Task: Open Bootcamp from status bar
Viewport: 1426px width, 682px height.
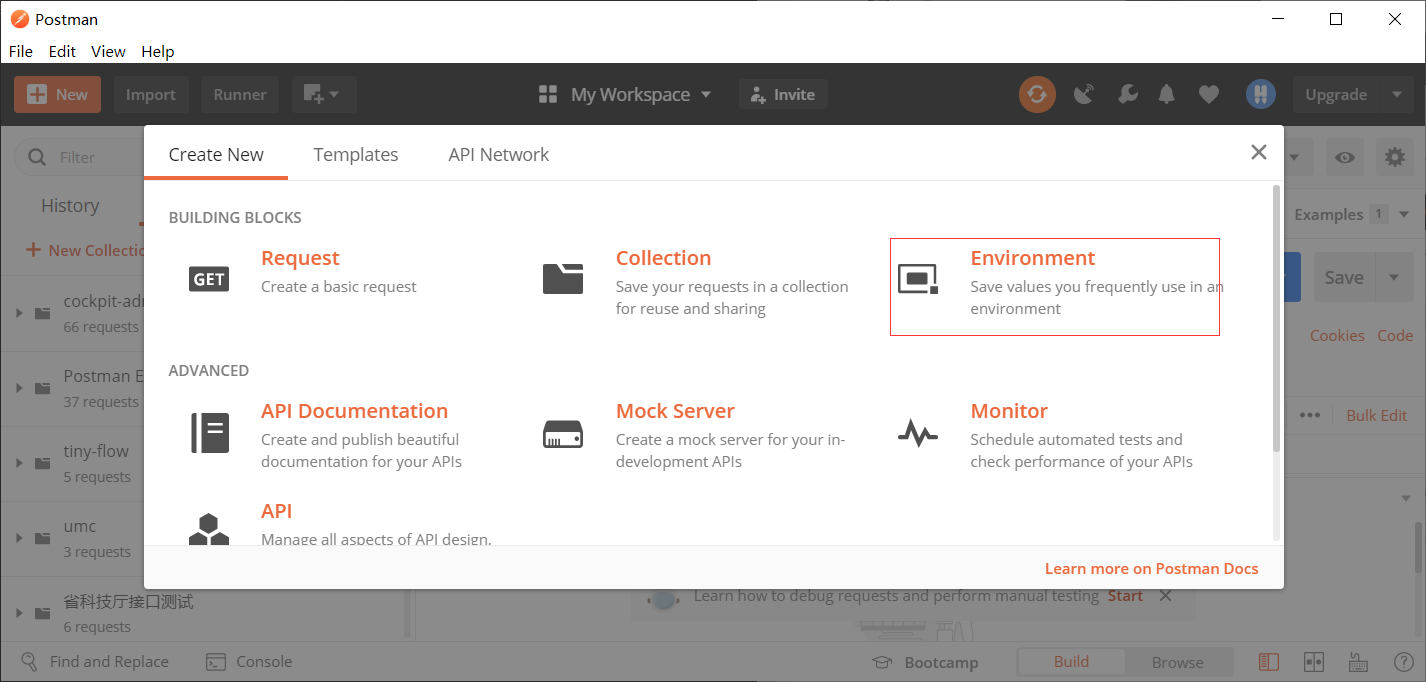Action: [925, 662]
